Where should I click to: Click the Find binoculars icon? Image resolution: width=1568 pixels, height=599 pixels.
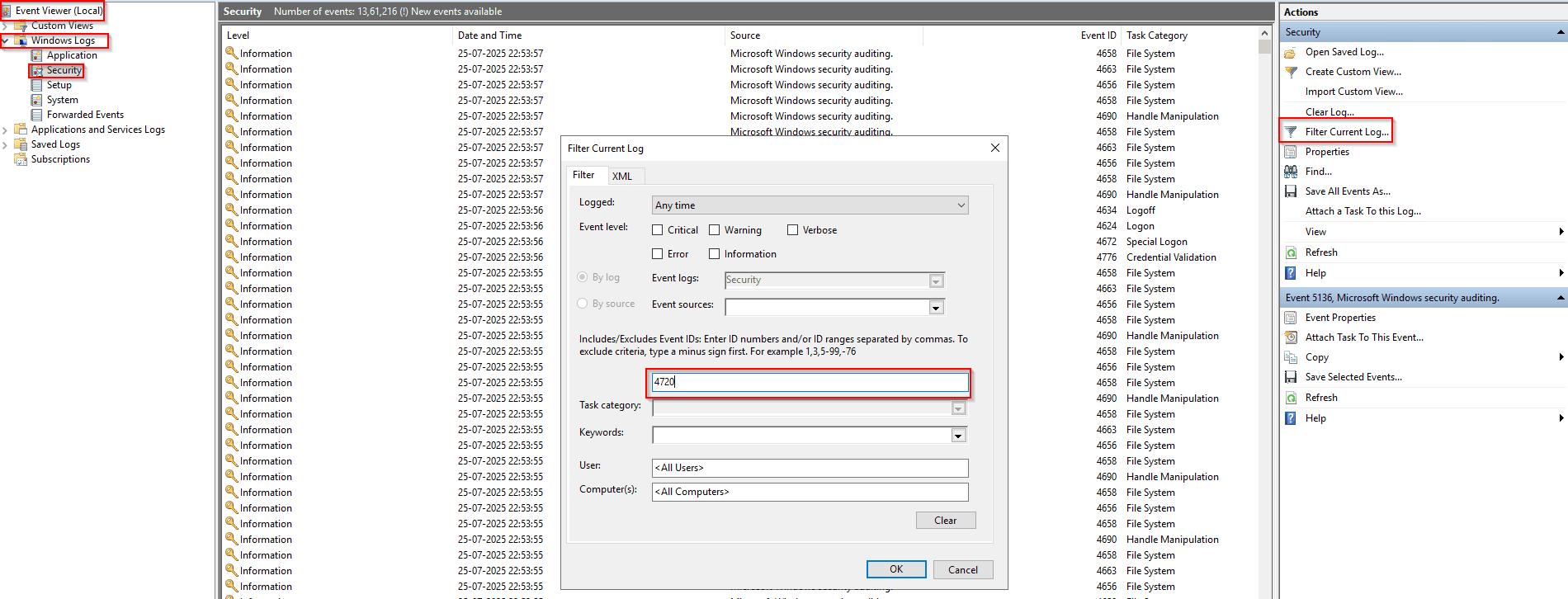click(1291, 172)
